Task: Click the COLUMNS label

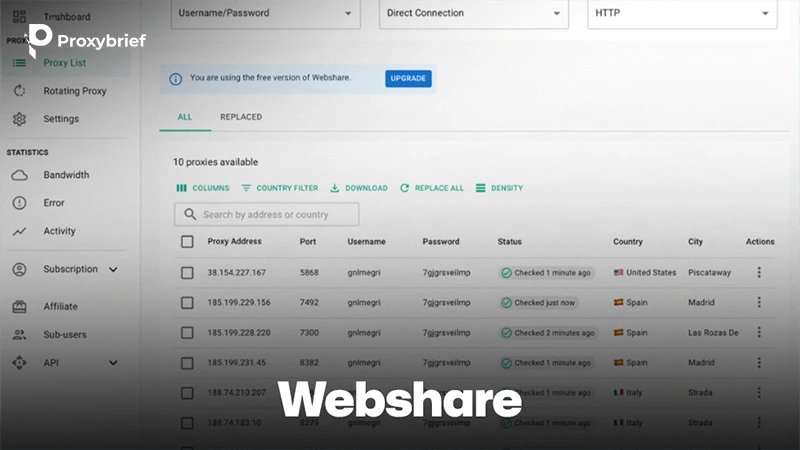Action: [211, 188]
